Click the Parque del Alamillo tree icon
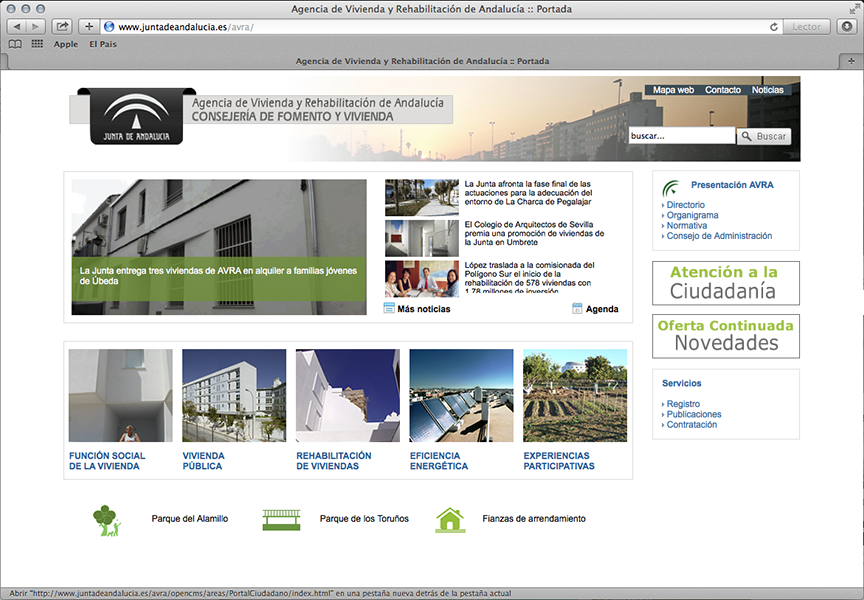This screenshot has width=864, height=600. (x=106, y=520)
